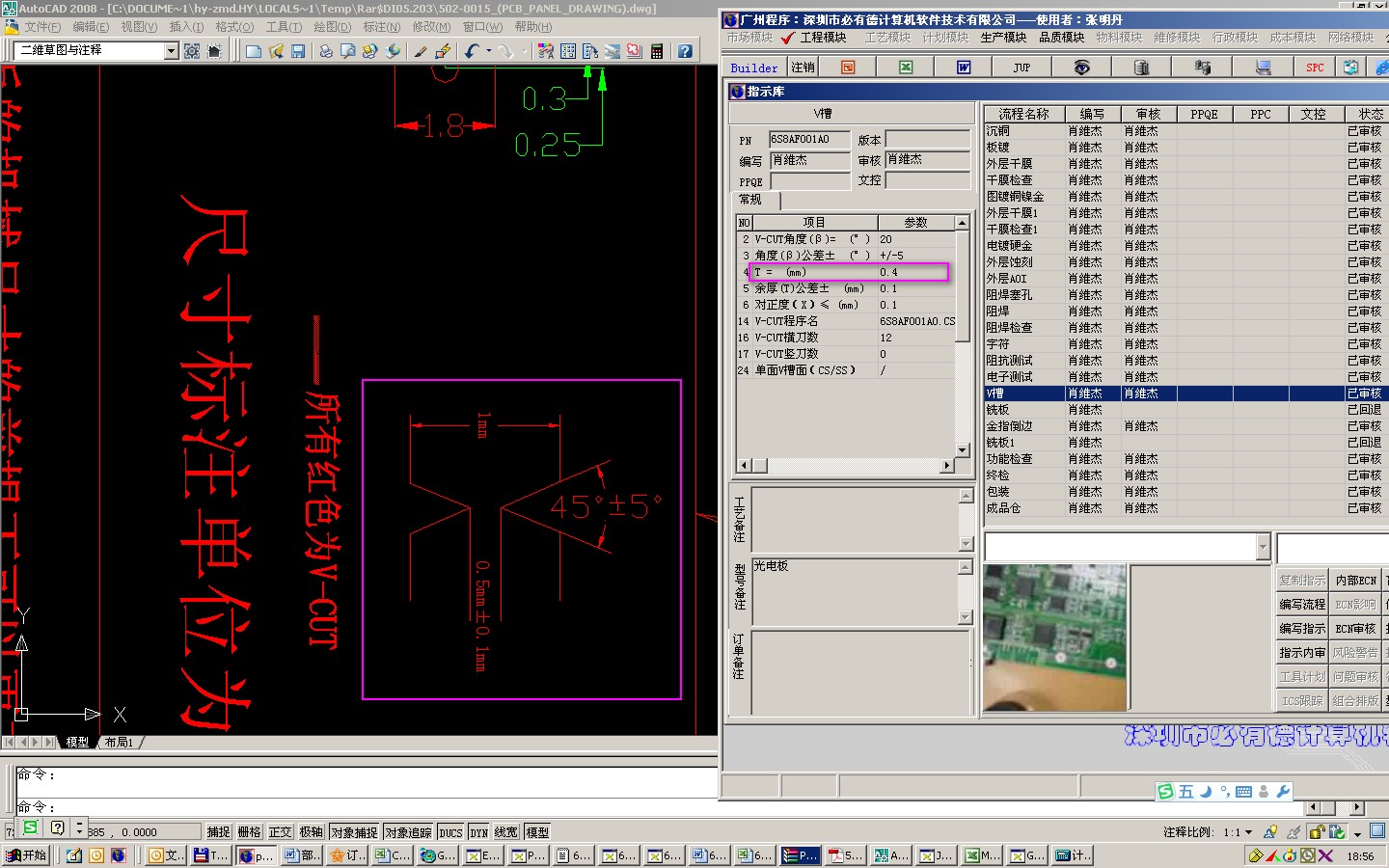Toggle 正交 ortho mode in status bar

coord(280,832)
